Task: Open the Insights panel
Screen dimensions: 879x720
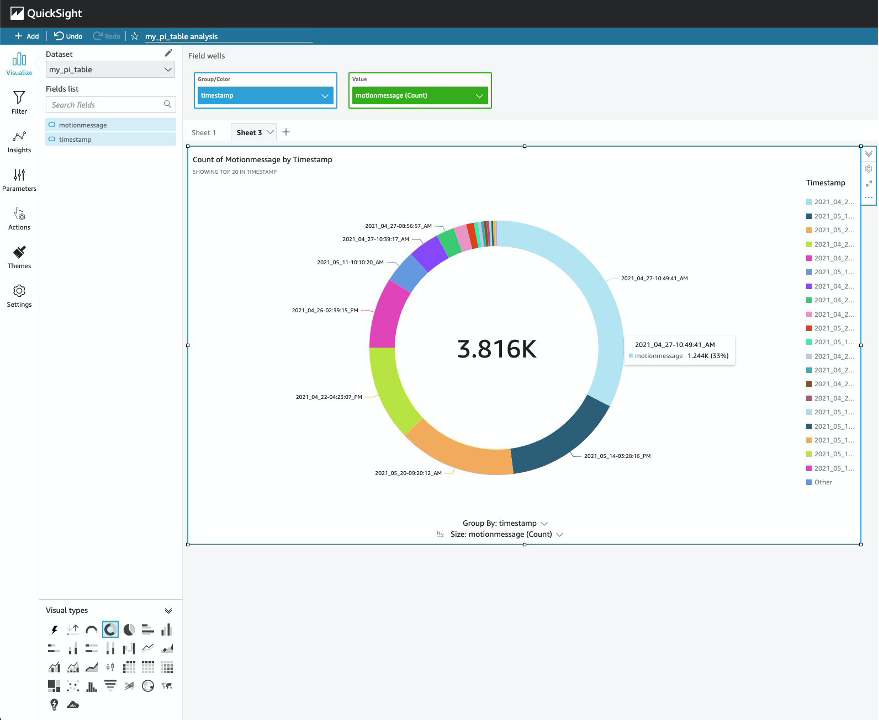Action: click(x=19, y=141)
